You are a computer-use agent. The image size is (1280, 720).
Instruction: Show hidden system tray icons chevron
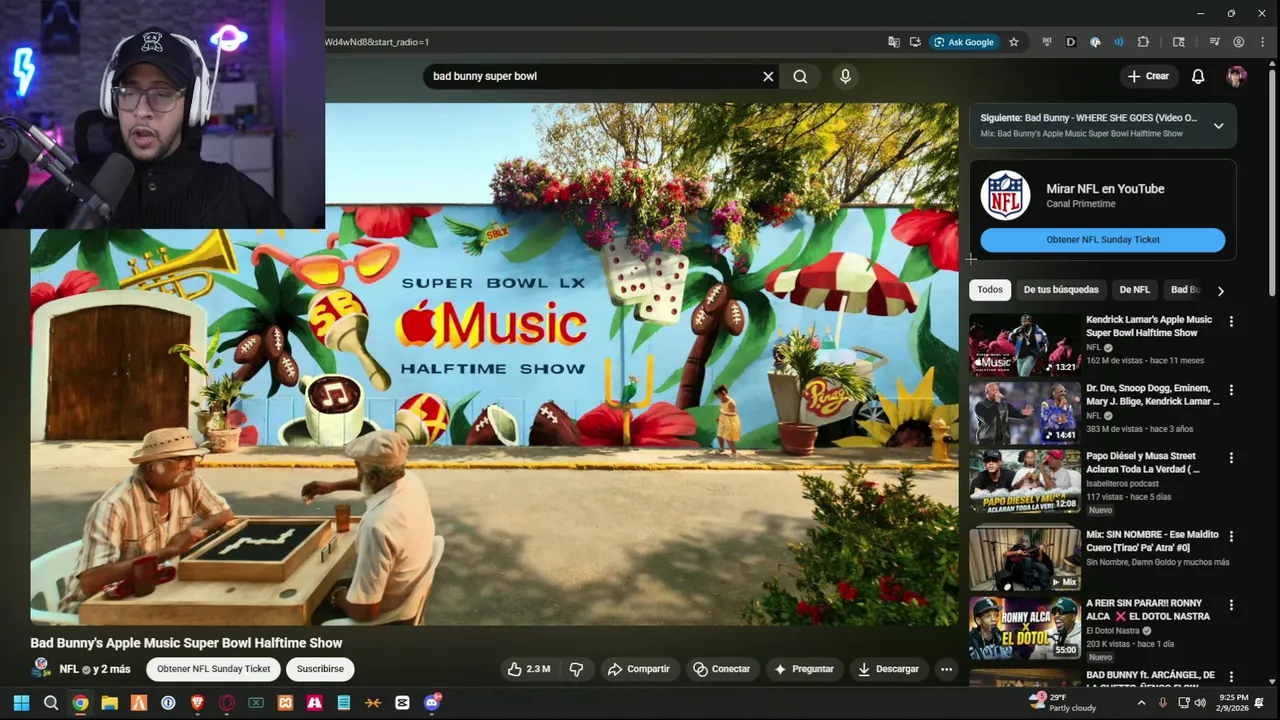pos(1141,703)
